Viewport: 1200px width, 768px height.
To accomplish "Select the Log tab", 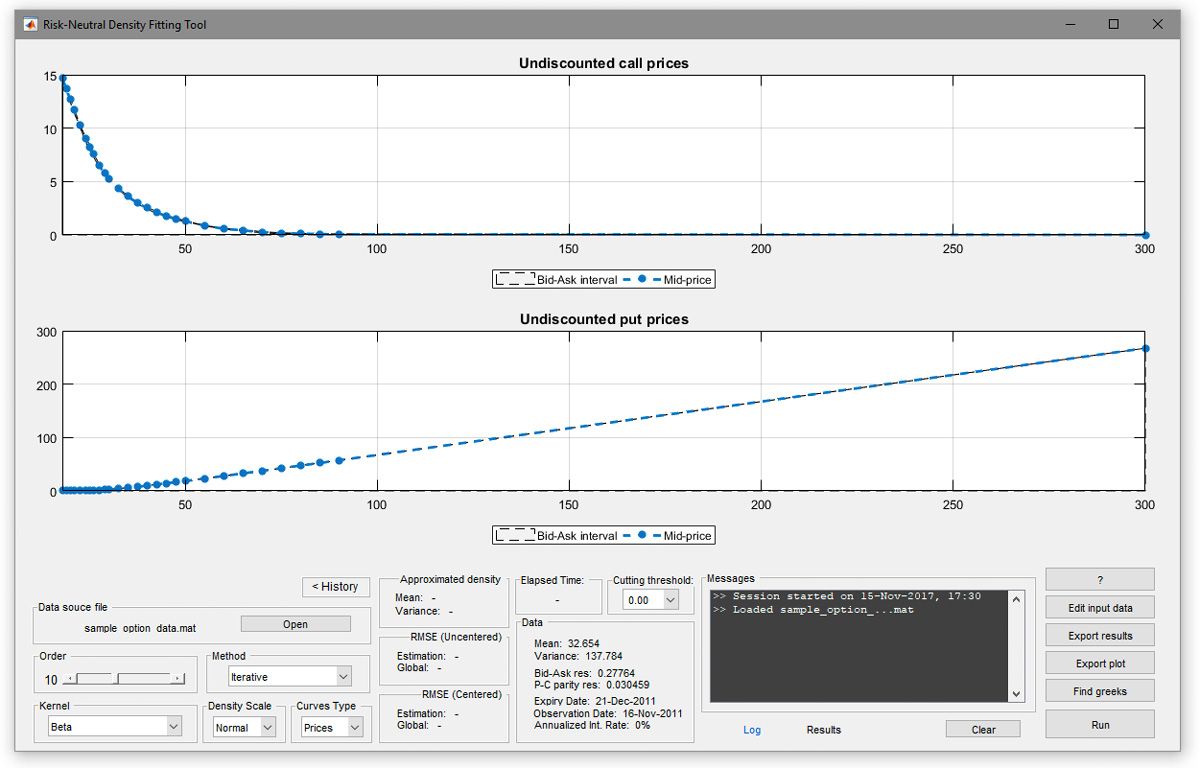I will (752, 730).
